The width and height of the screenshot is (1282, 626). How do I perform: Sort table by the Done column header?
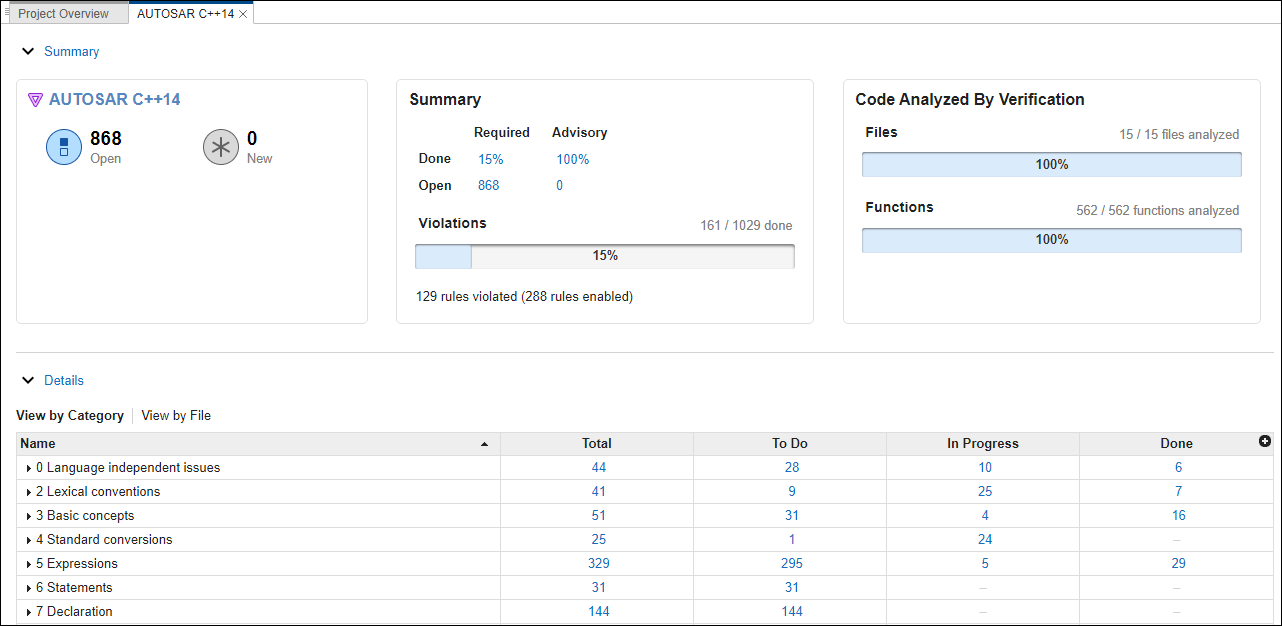pyautogui.click(x=1176, y=443)
